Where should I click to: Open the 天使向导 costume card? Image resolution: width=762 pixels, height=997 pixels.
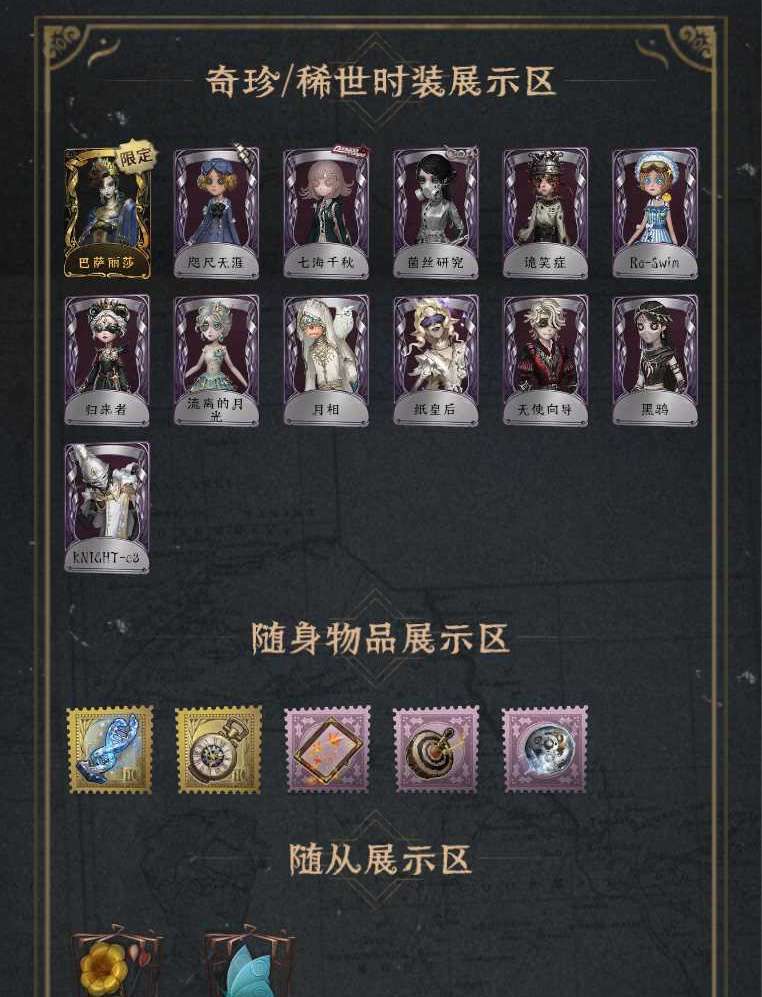coord(545,361)
